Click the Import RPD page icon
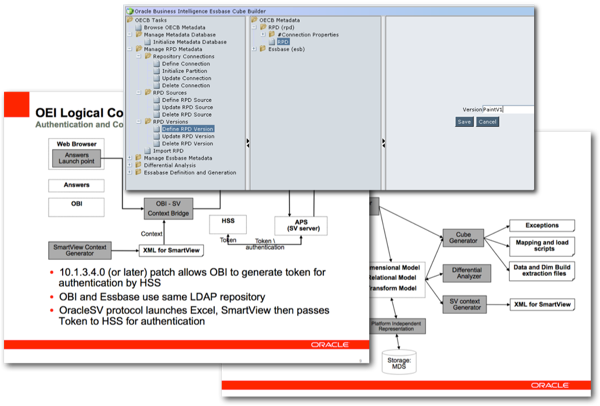This screenshot has width=600, height=406. coord(148,151)
